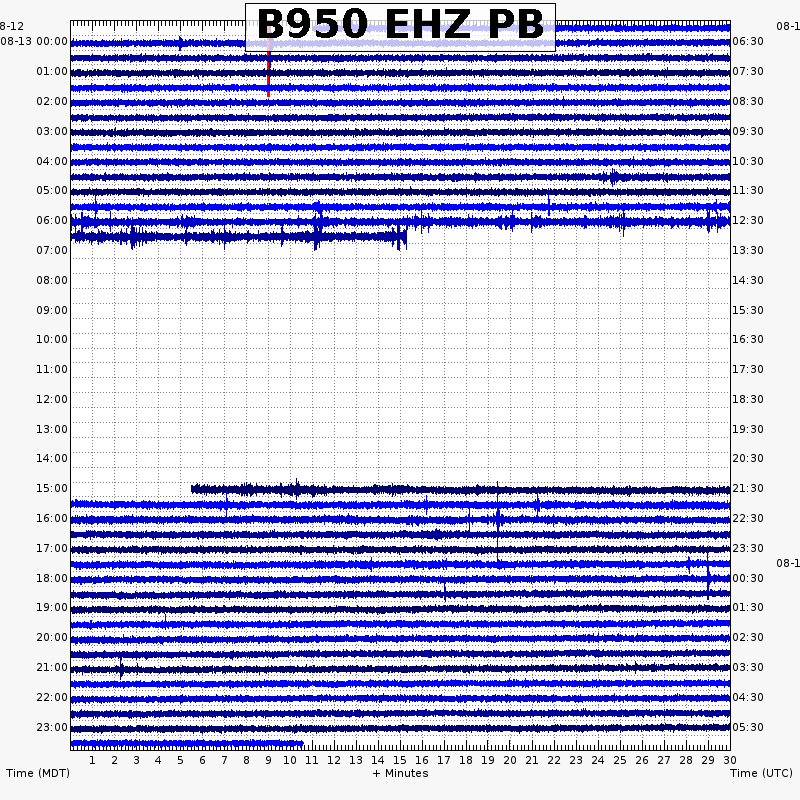Click the 08-13 00:00 row label

tap(34, 41)
